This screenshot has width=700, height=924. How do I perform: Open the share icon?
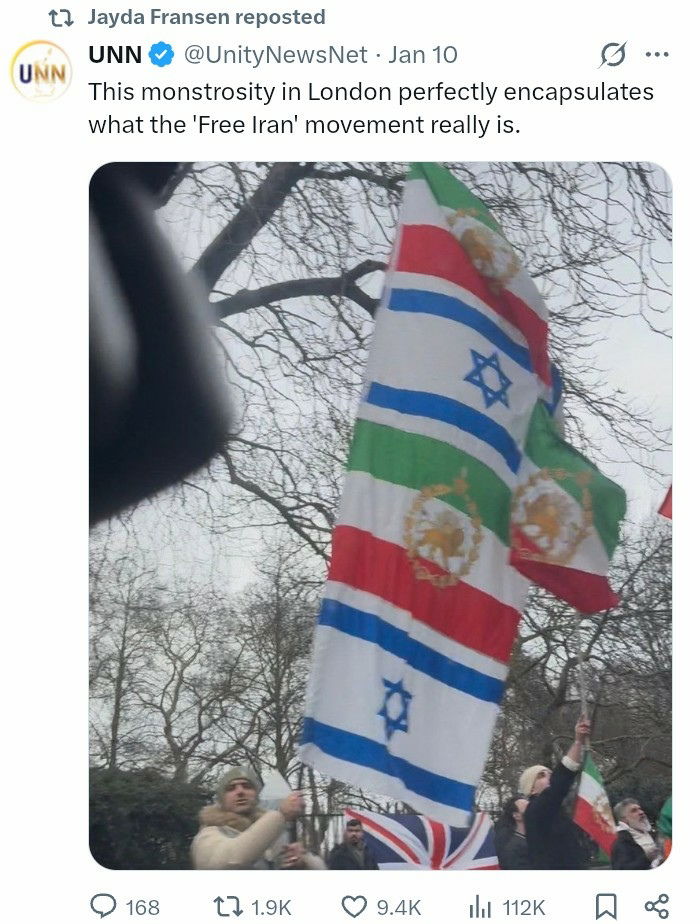point(656,906)
